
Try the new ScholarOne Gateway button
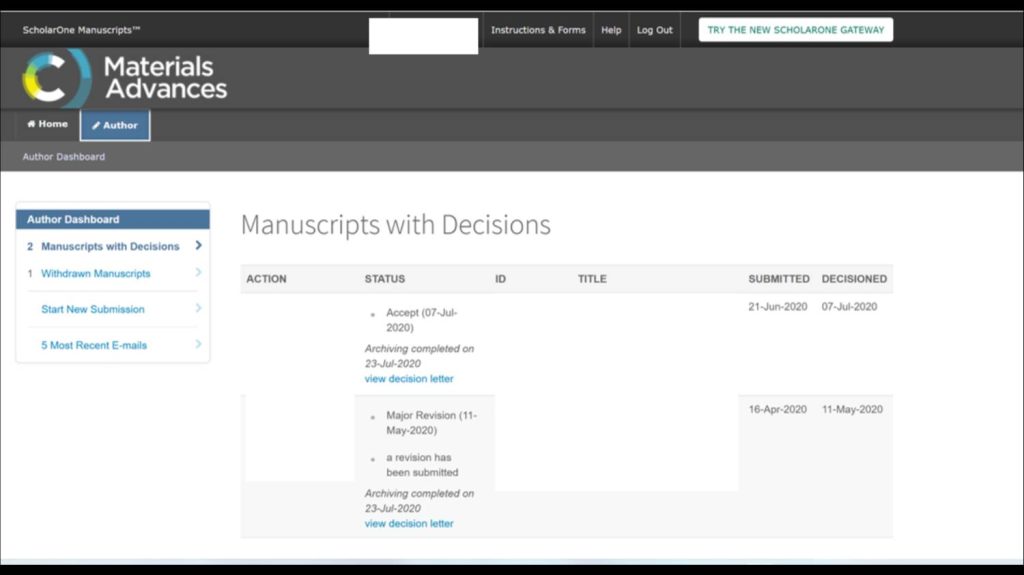coord(795,30)
